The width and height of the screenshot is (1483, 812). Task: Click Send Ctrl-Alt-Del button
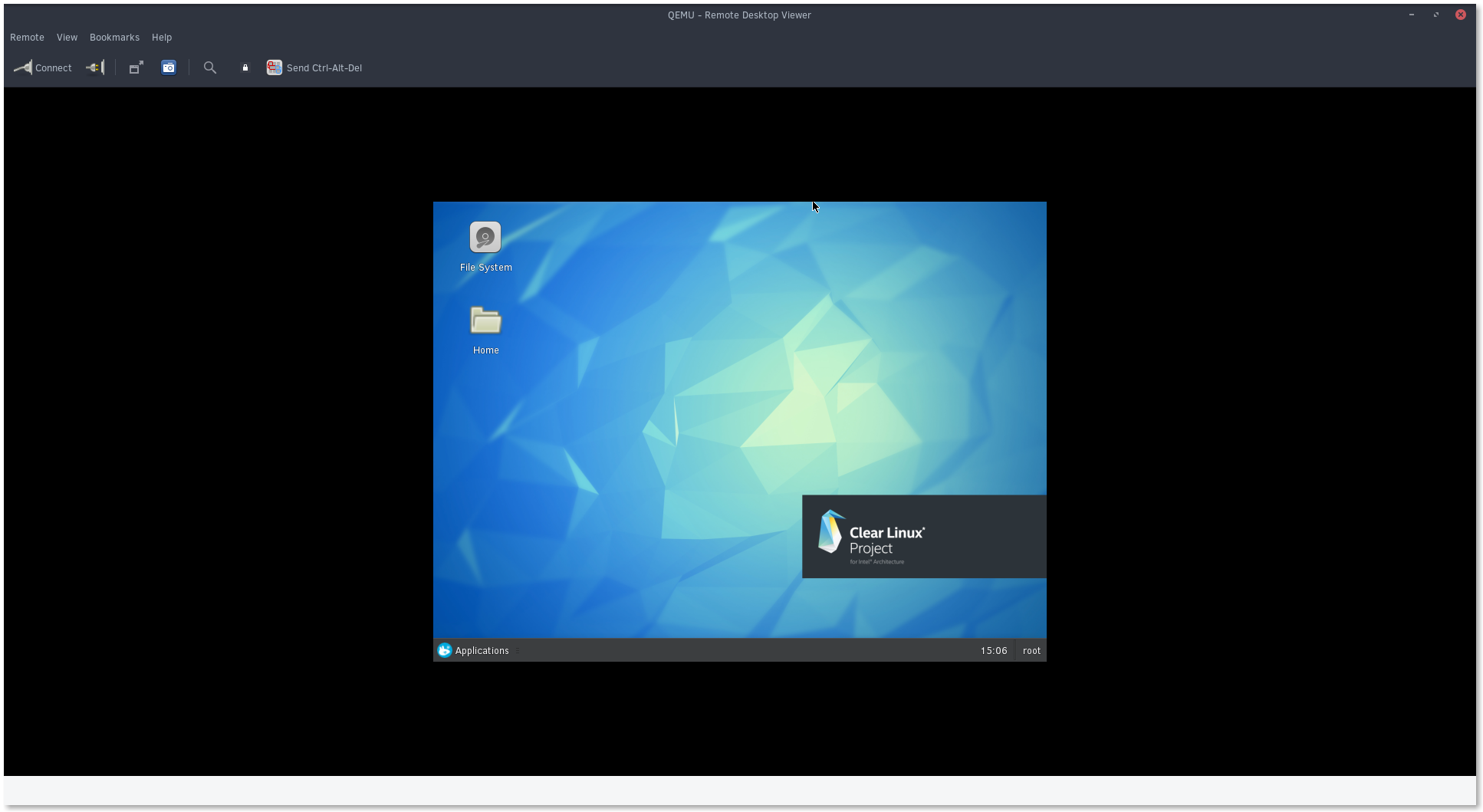click(x=314, y=67)
